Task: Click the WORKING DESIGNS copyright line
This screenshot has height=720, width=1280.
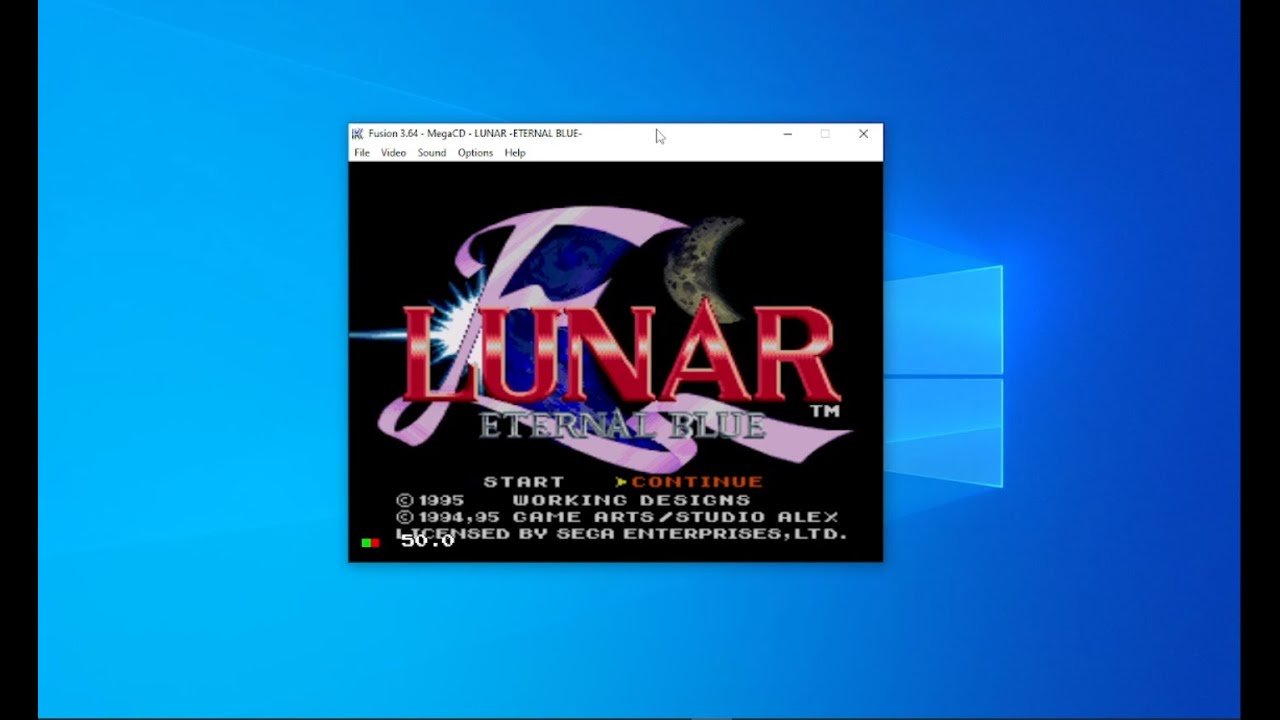Action: point(573,500)
